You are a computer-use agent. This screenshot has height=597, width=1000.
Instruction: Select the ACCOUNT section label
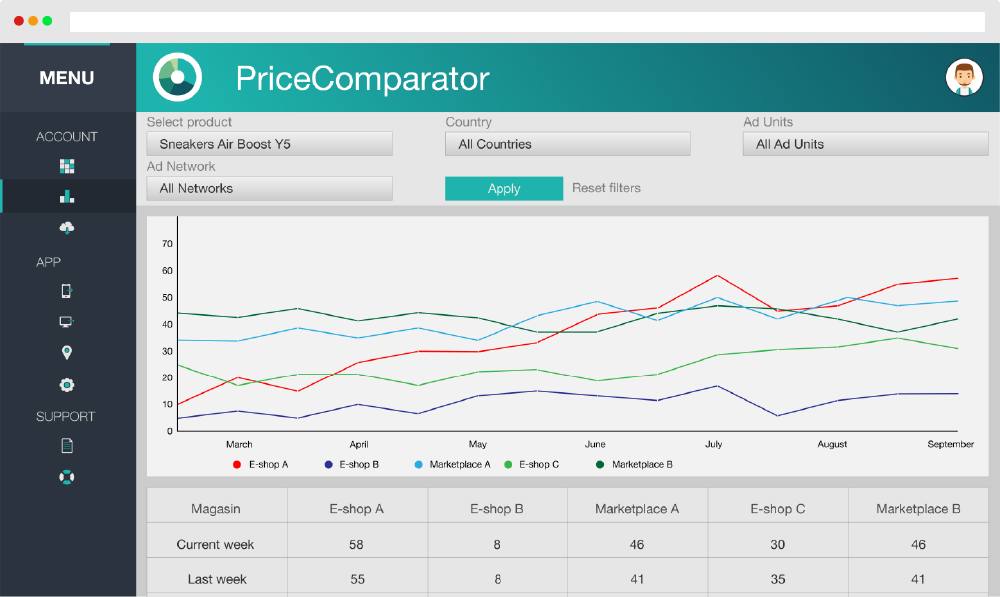pyautogui.click(x=66, y=136)
